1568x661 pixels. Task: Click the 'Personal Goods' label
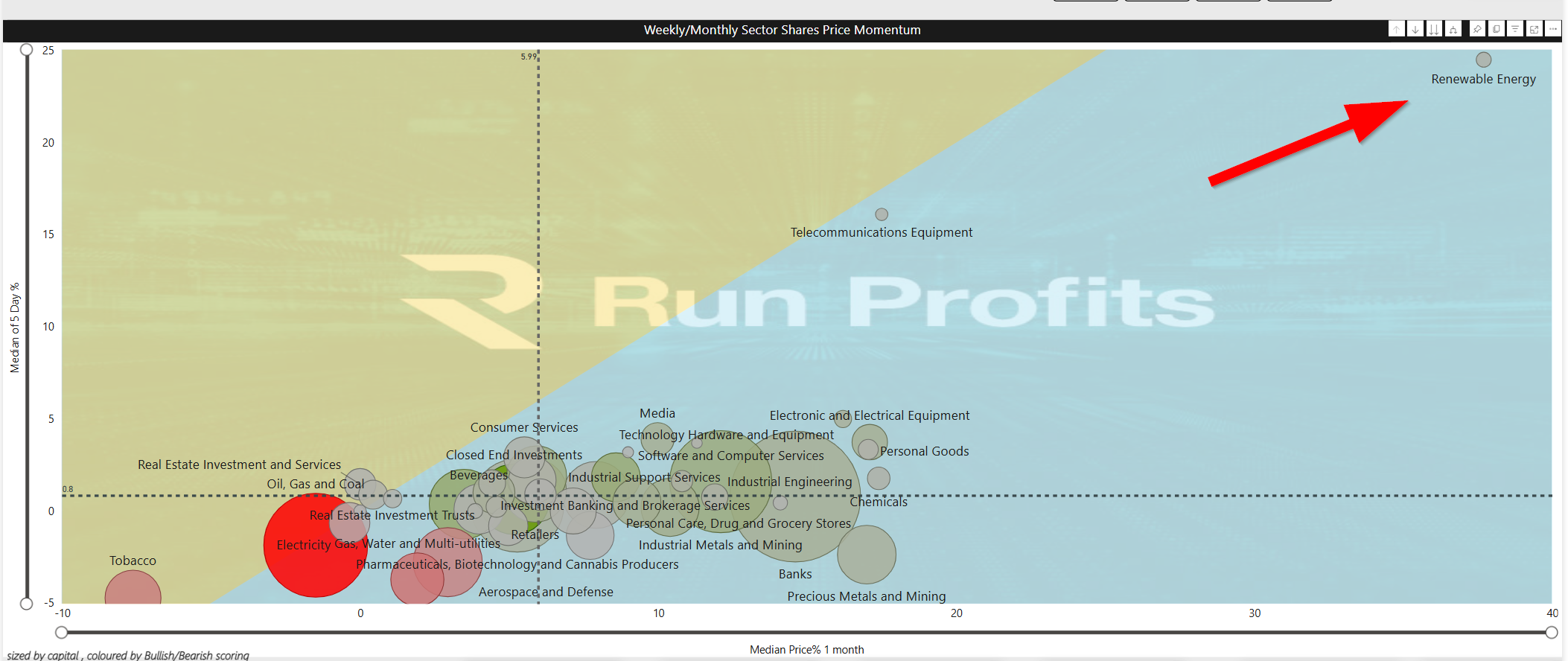tap(925, 451)
